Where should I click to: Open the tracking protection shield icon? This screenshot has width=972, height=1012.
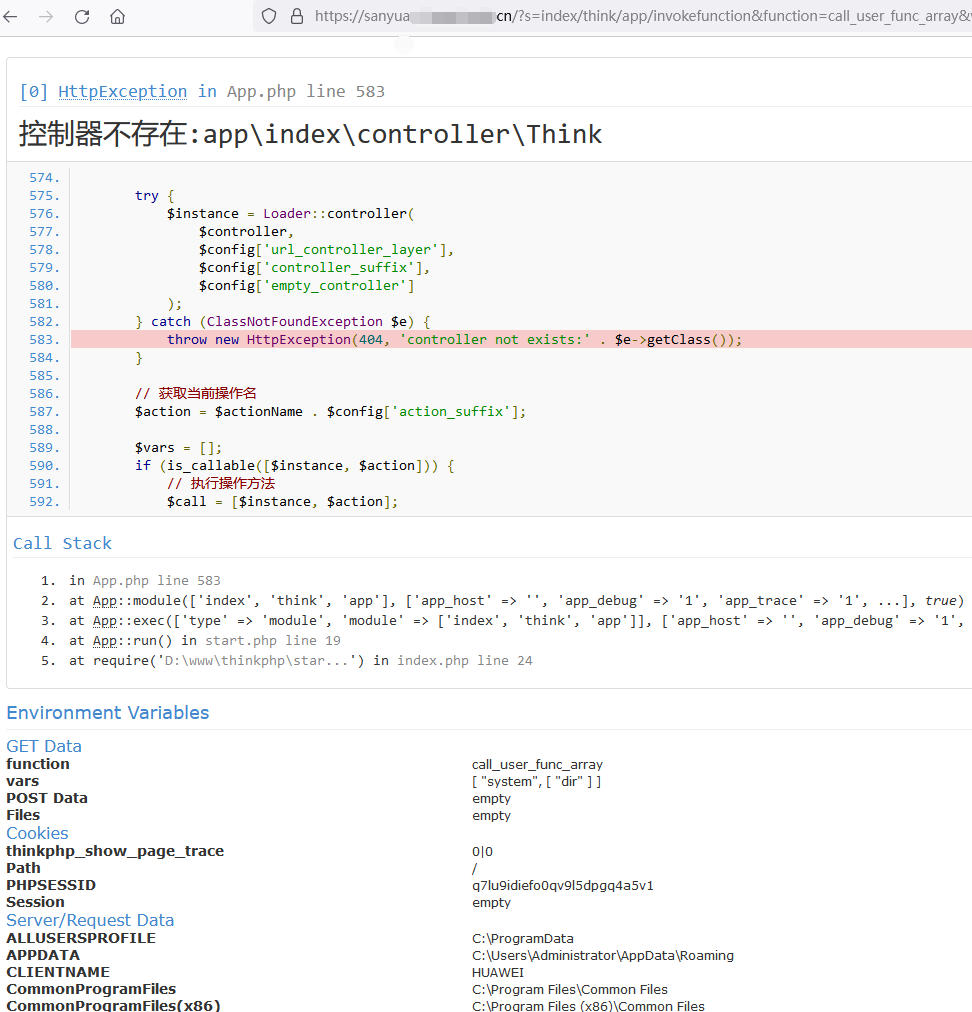click(269, 16)
